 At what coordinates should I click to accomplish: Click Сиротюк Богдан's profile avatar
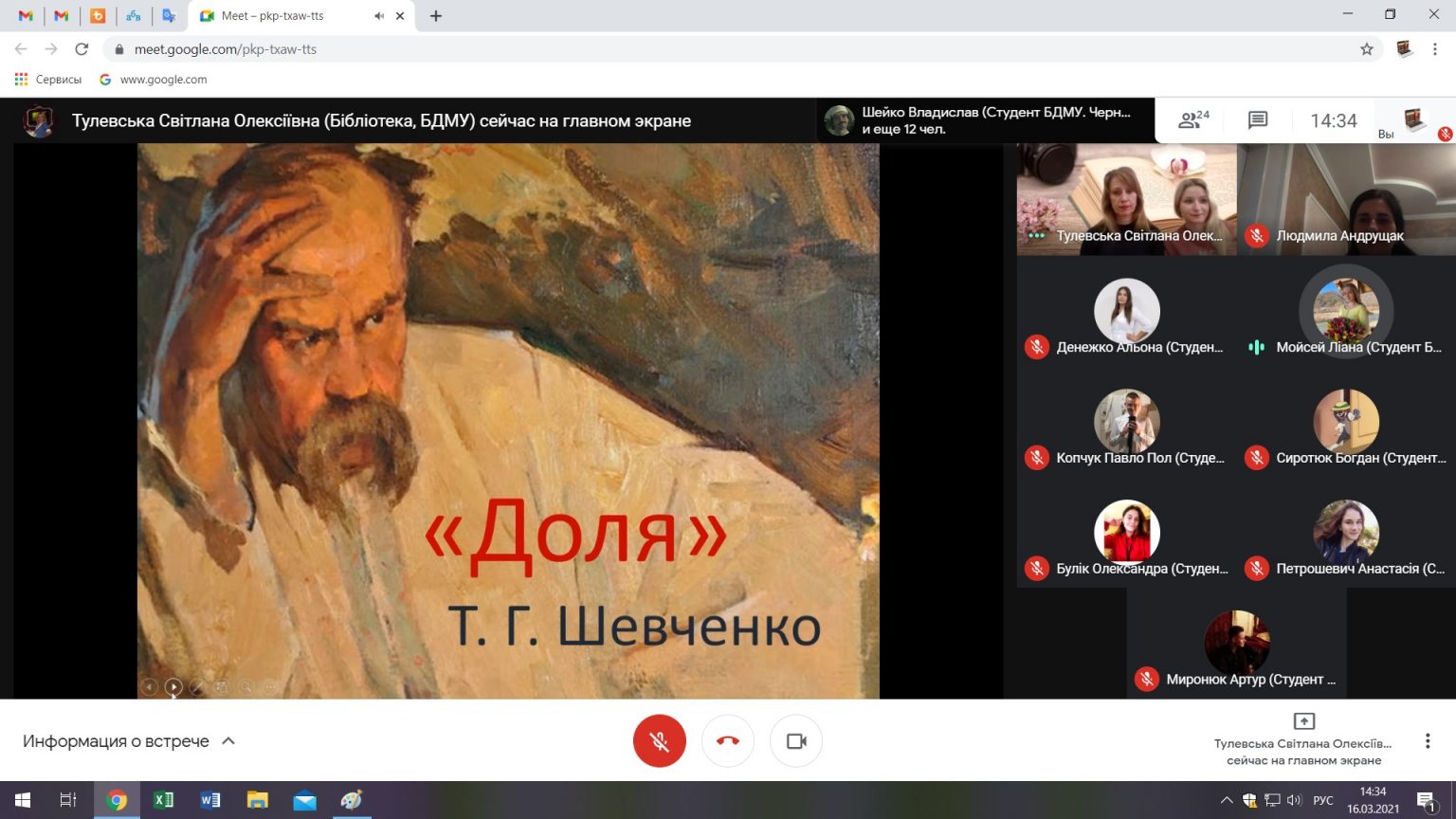tap(1346, 422)
